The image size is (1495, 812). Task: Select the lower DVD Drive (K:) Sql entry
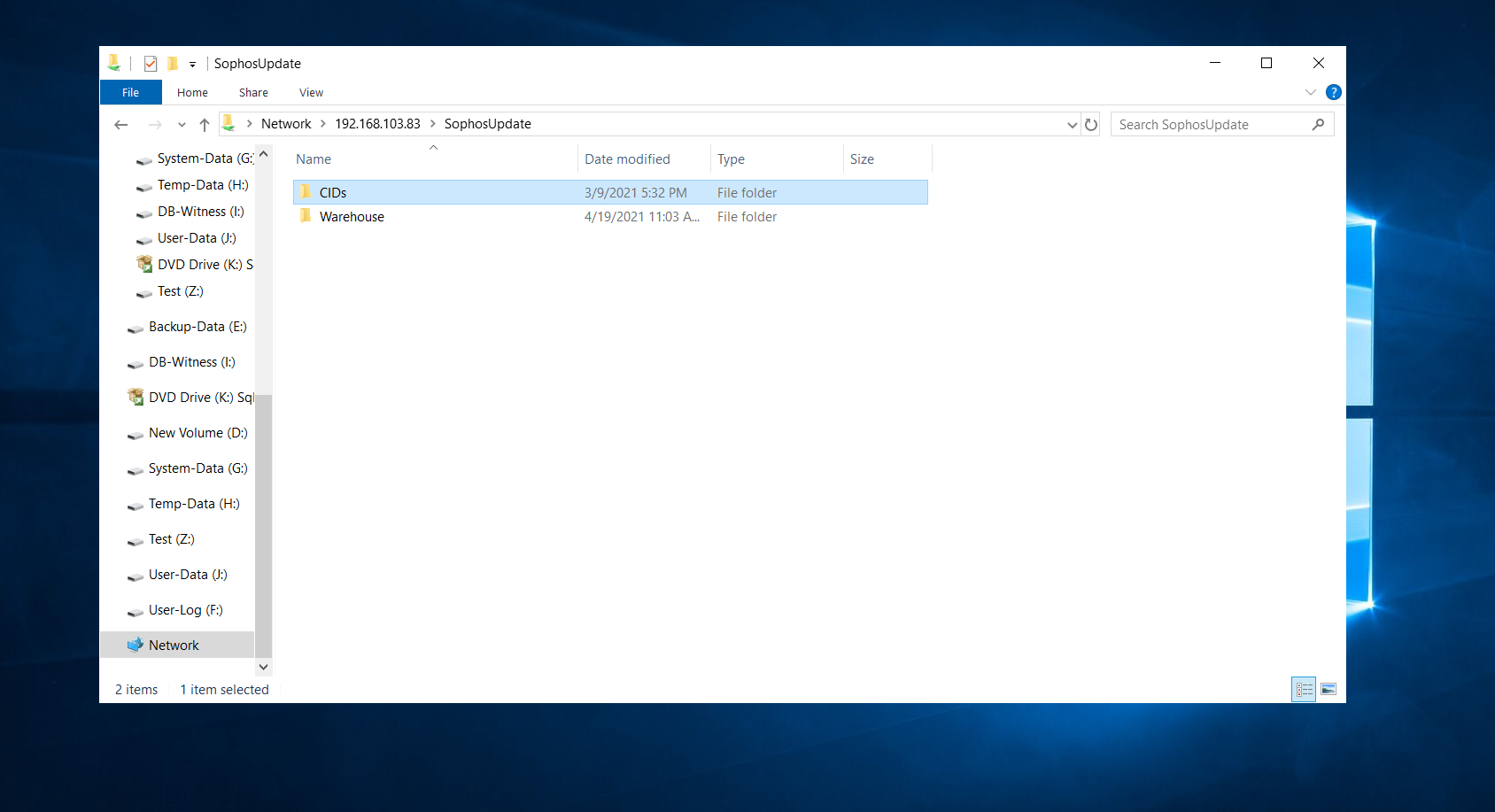pyautogui.click(x=190, y=398)
